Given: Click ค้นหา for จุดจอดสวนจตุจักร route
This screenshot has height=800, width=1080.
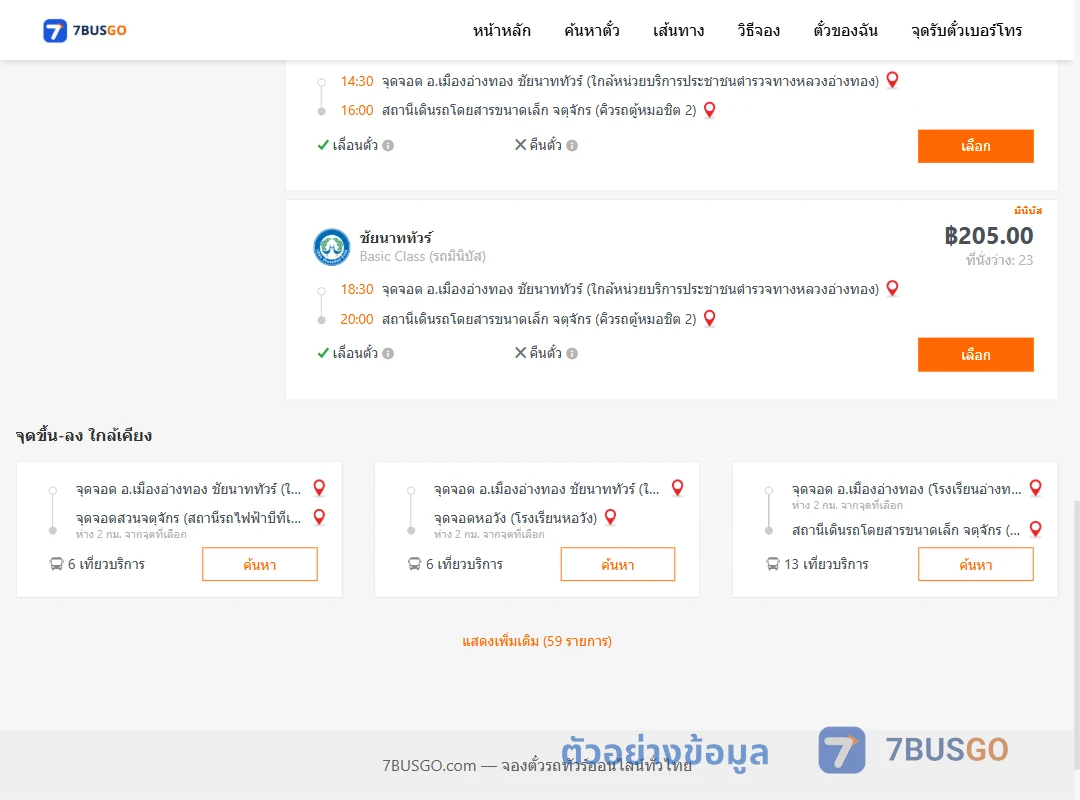Looking at the screenshot, I should (x=260, y=564).
